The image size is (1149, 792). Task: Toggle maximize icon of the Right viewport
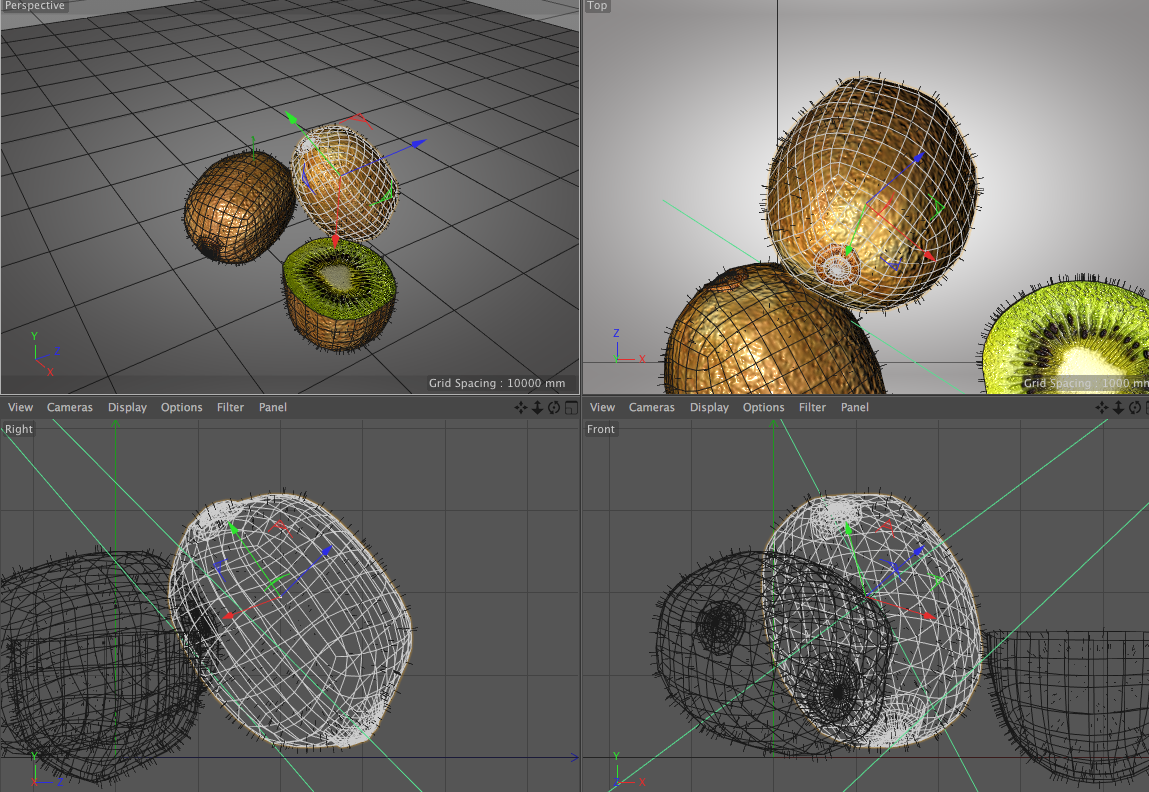click(x=570, y=407)
